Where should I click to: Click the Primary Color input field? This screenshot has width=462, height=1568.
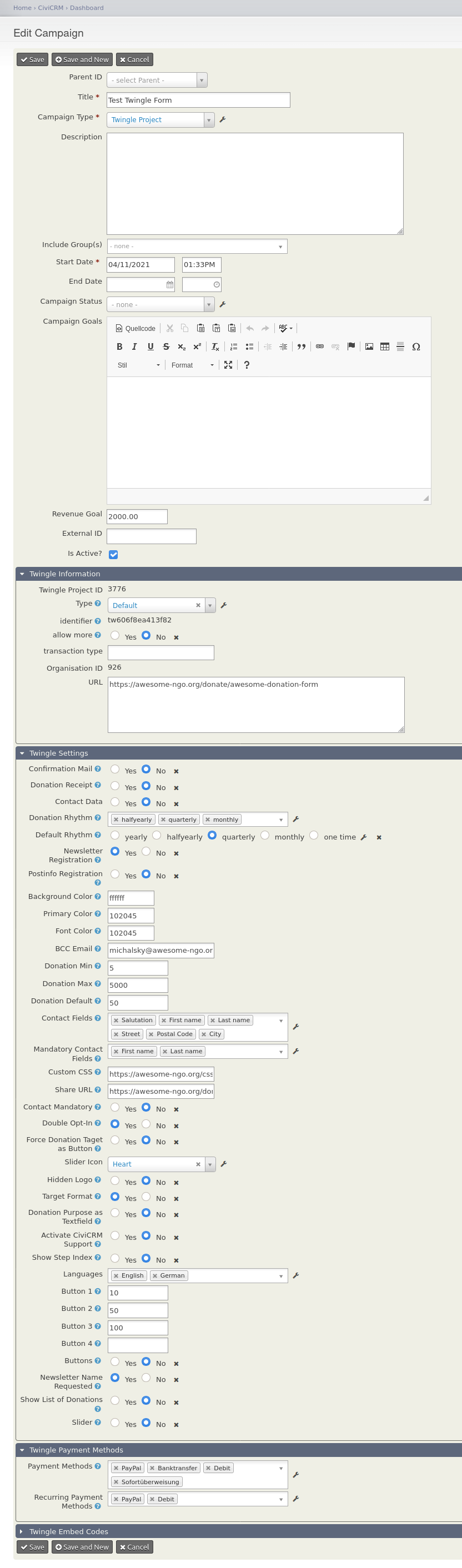[x=131, y=916]
